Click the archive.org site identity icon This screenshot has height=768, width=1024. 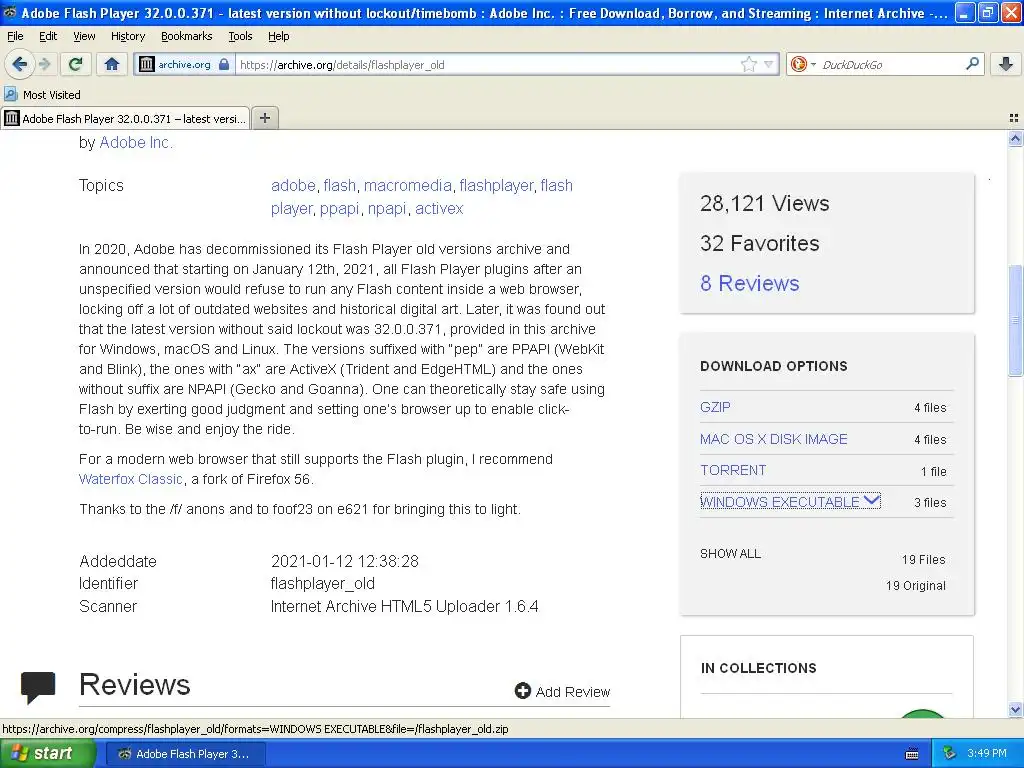(x=147, y=64)
